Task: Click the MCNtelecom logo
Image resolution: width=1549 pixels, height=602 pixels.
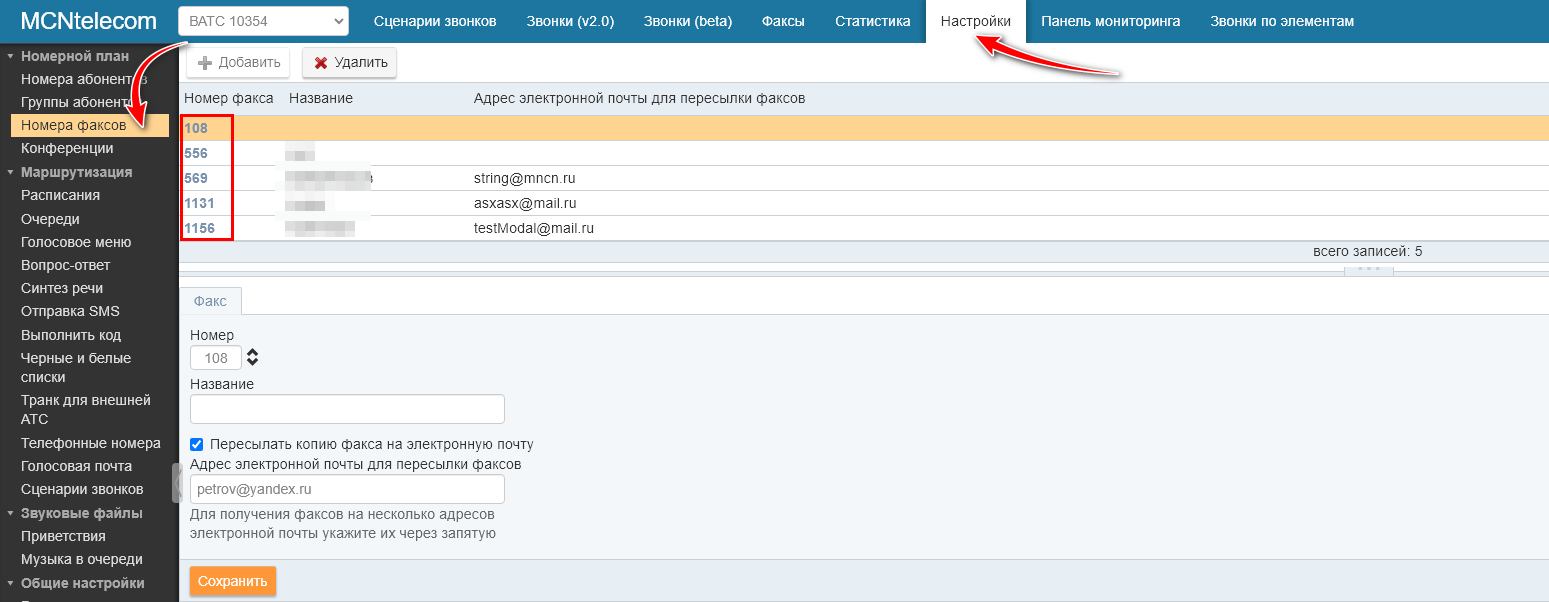Action: coord(89,21)
